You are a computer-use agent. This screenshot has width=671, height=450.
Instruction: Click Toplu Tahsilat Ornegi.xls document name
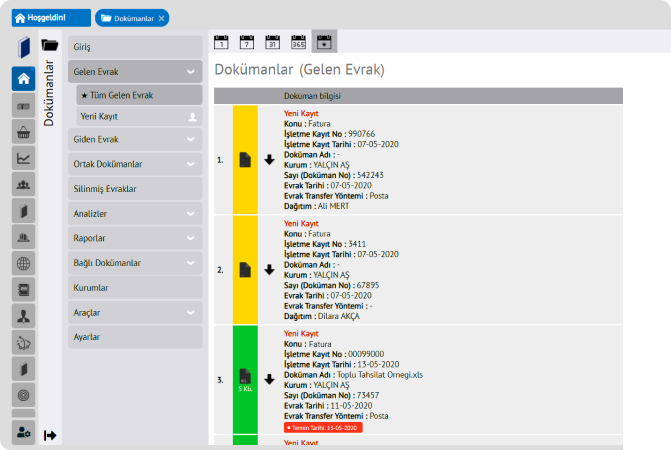(x=380, y=375)
